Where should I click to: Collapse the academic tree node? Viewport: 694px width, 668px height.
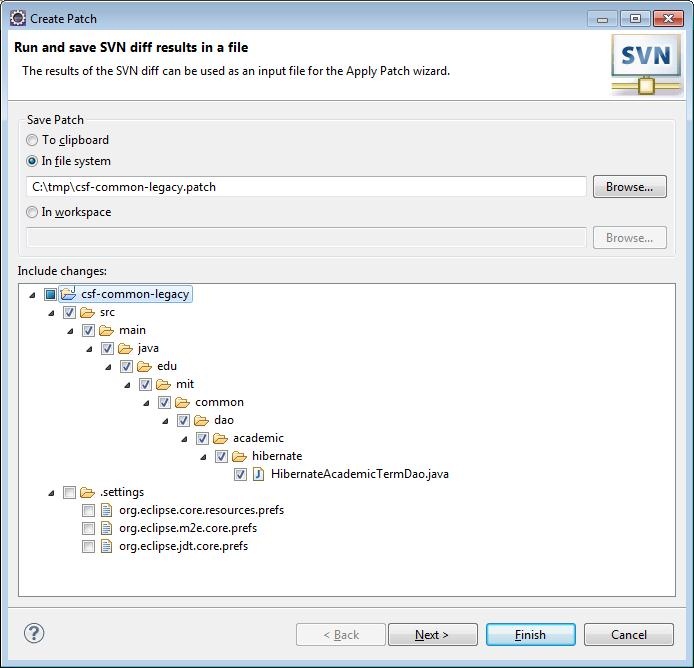click(x=185, y=439)
